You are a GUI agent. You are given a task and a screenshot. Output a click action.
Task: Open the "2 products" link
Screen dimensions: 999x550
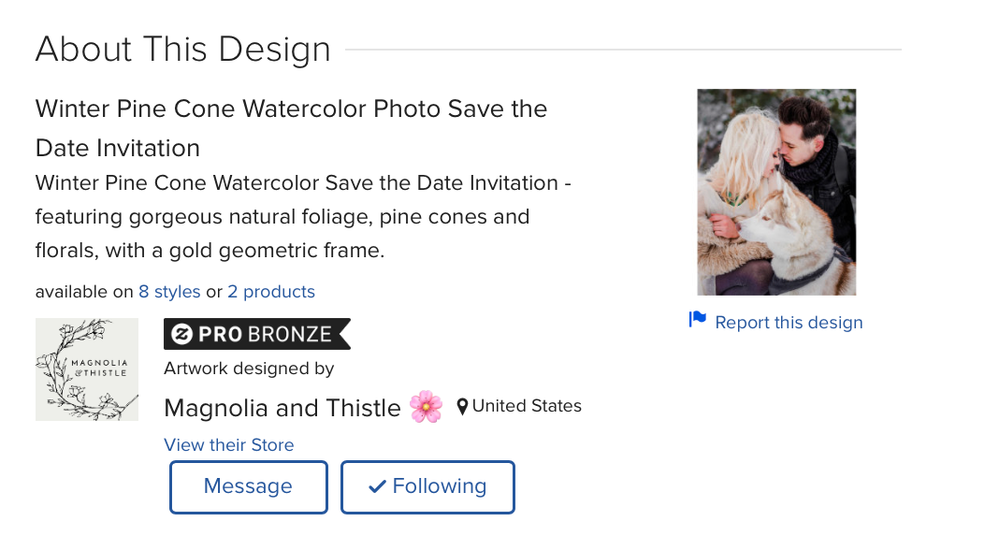[271, 292]
